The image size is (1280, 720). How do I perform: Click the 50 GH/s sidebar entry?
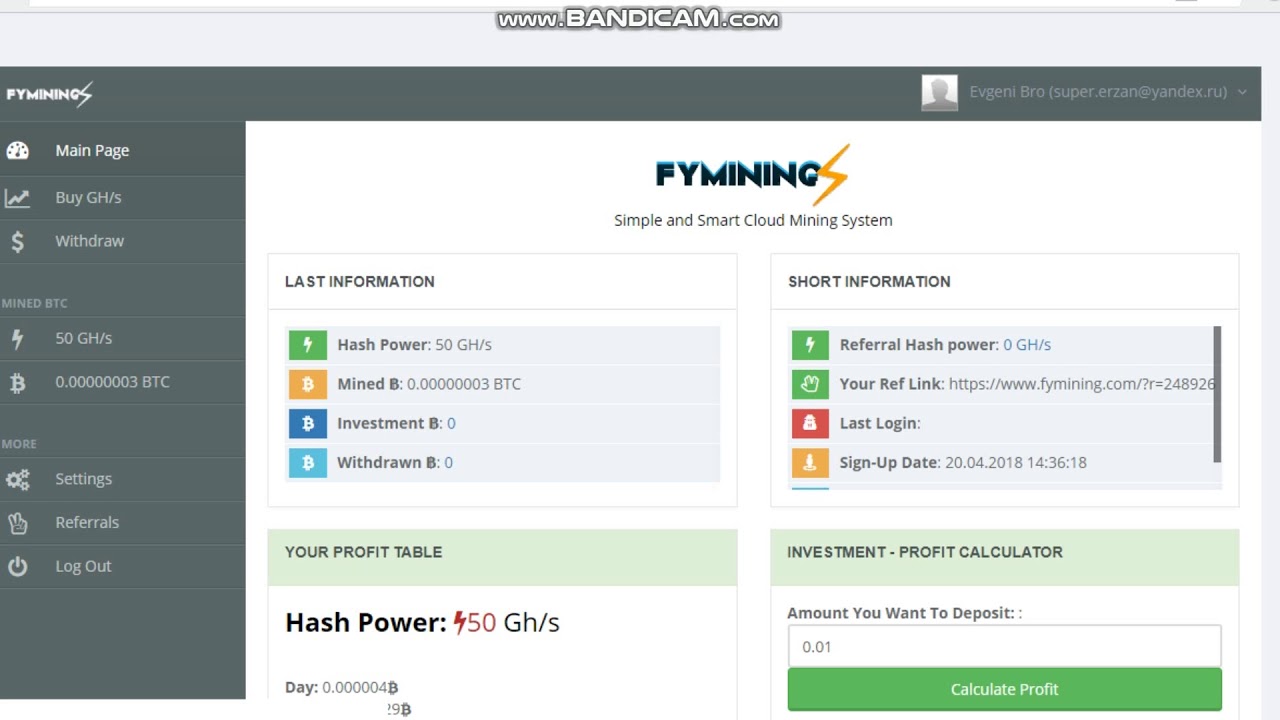(x=122, y=339)
